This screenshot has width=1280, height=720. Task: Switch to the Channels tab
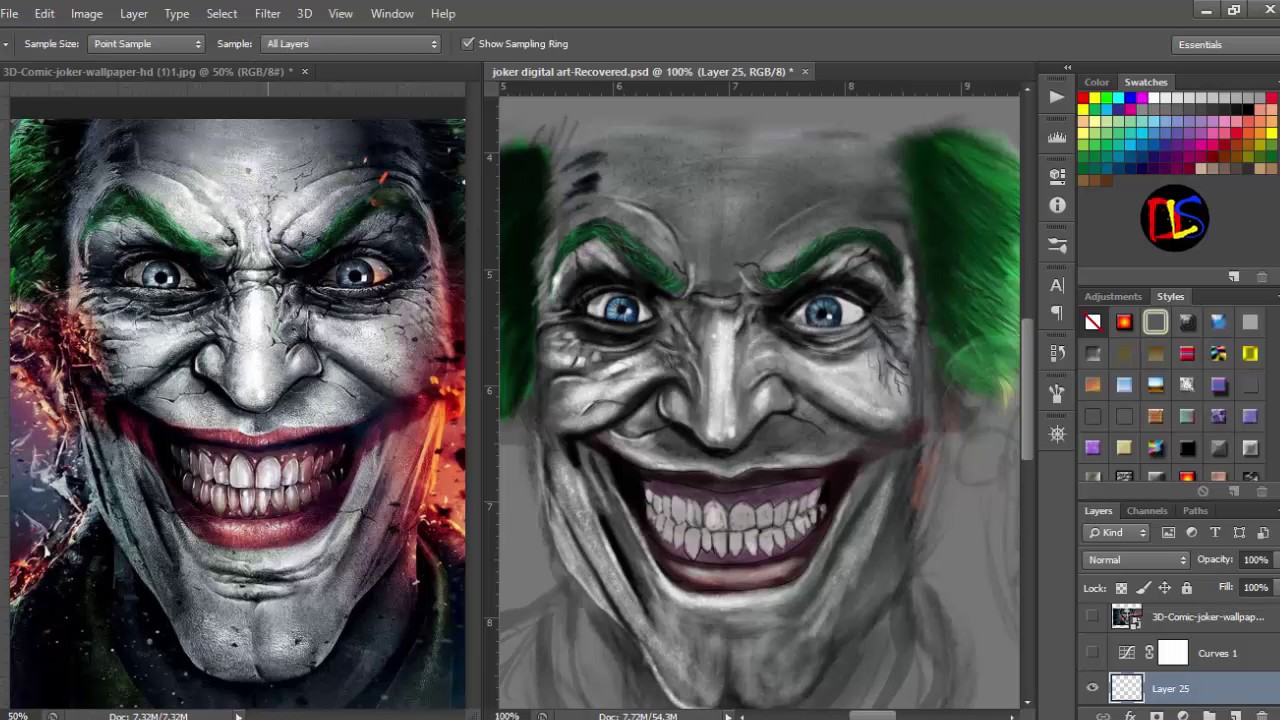(1147, 511)
